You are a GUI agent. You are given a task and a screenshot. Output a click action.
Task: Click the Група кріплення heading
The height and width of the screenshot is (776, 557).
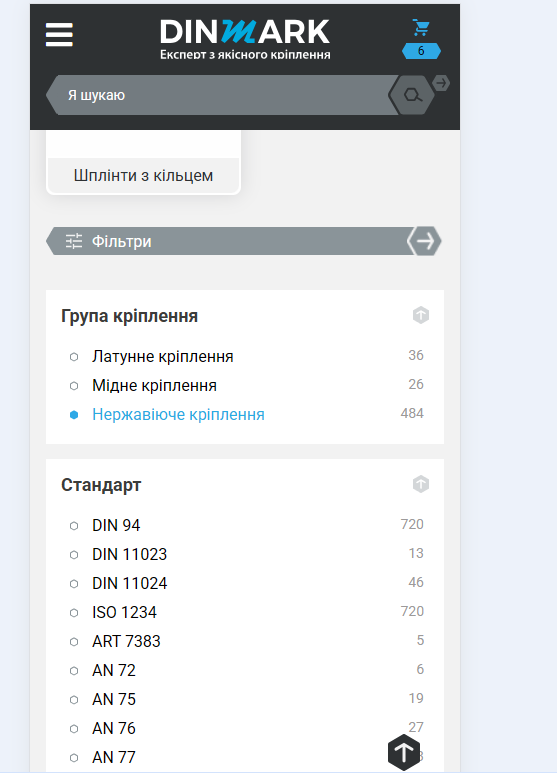129,316
